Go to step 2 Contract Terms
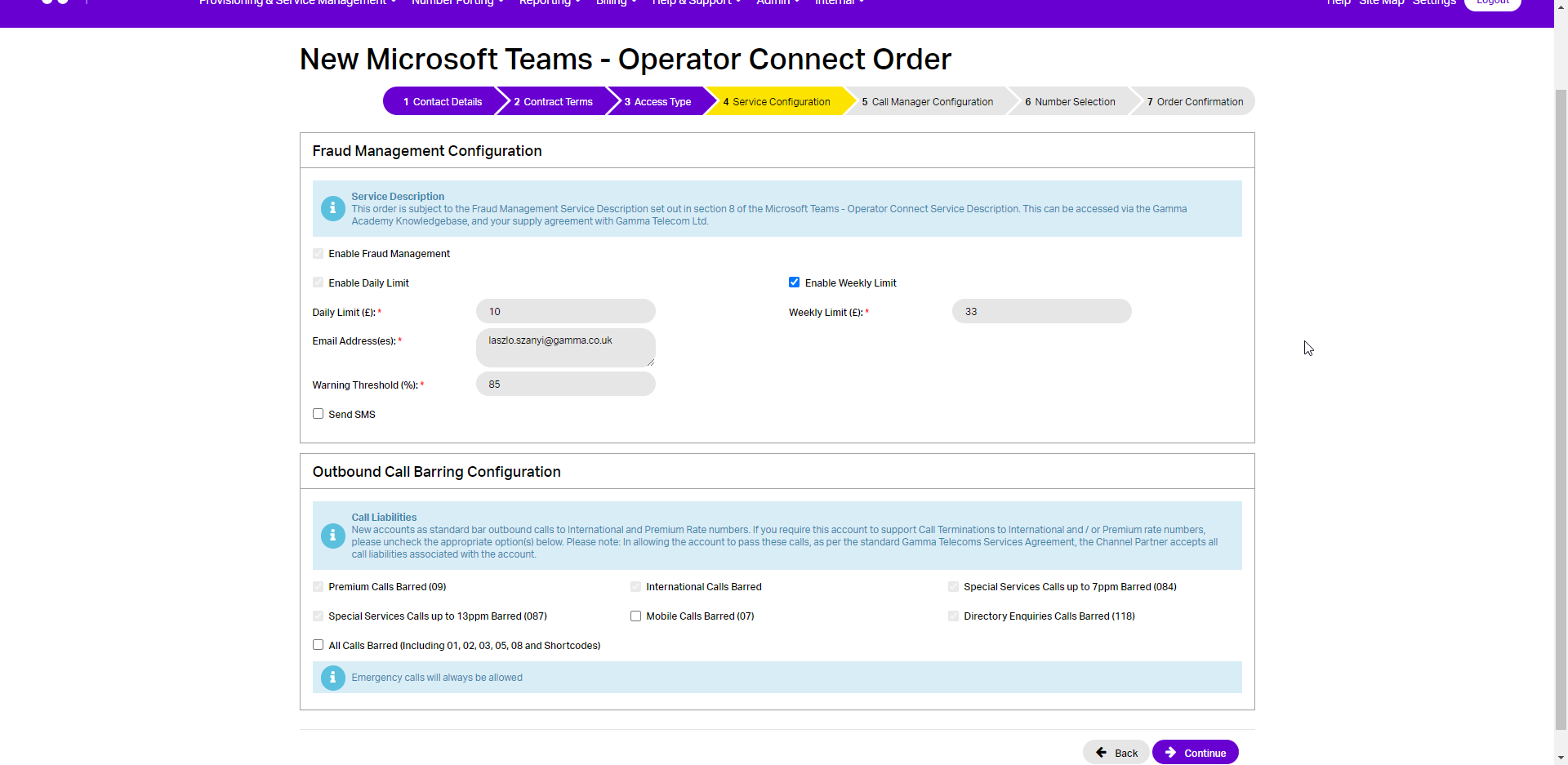Screen dimensions: 1568x765 pyautogui.click(x=553, y=101)
